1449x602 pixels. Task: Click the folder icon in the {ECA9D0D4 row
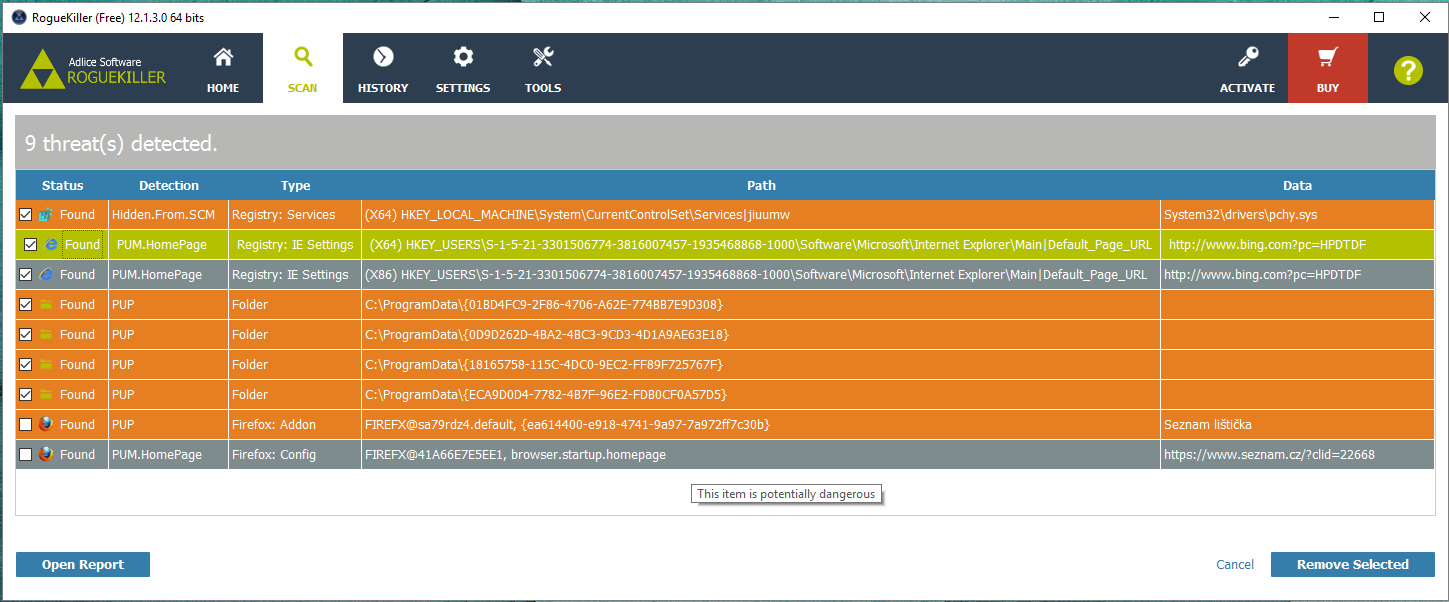tap(45, 395)
